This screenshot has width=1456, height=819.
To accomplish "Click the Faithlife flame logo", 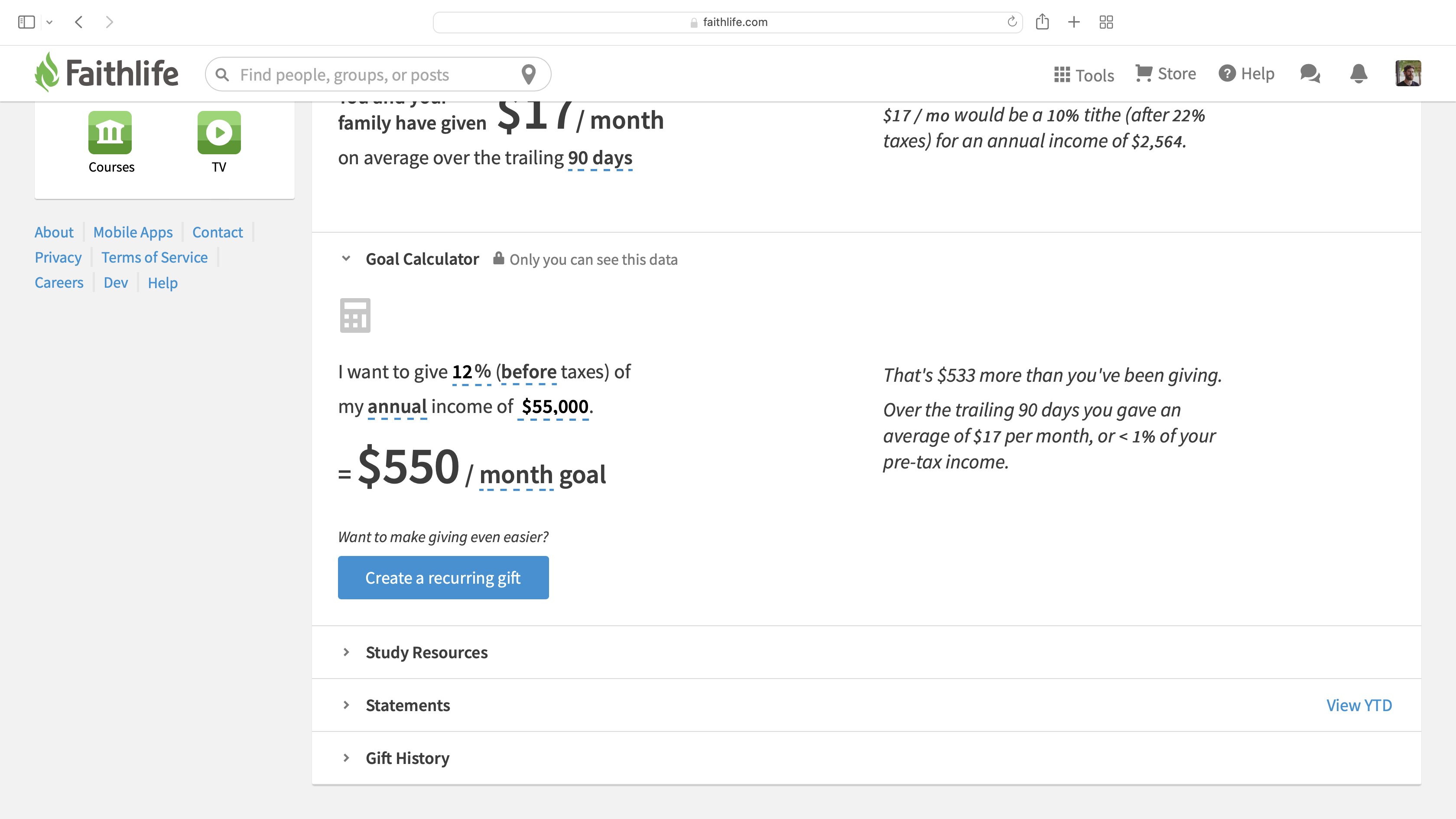I will (x=47, y=72).
